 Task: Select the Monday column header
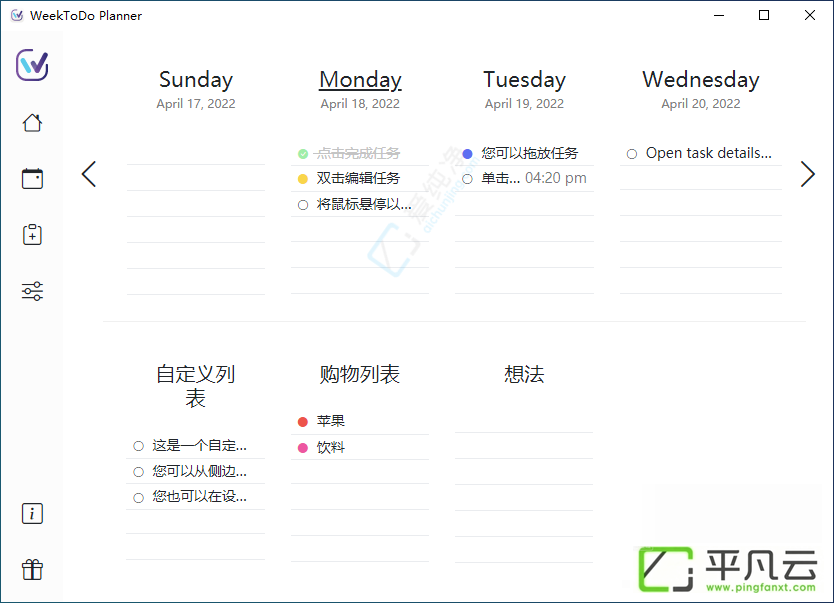point(360,79)
